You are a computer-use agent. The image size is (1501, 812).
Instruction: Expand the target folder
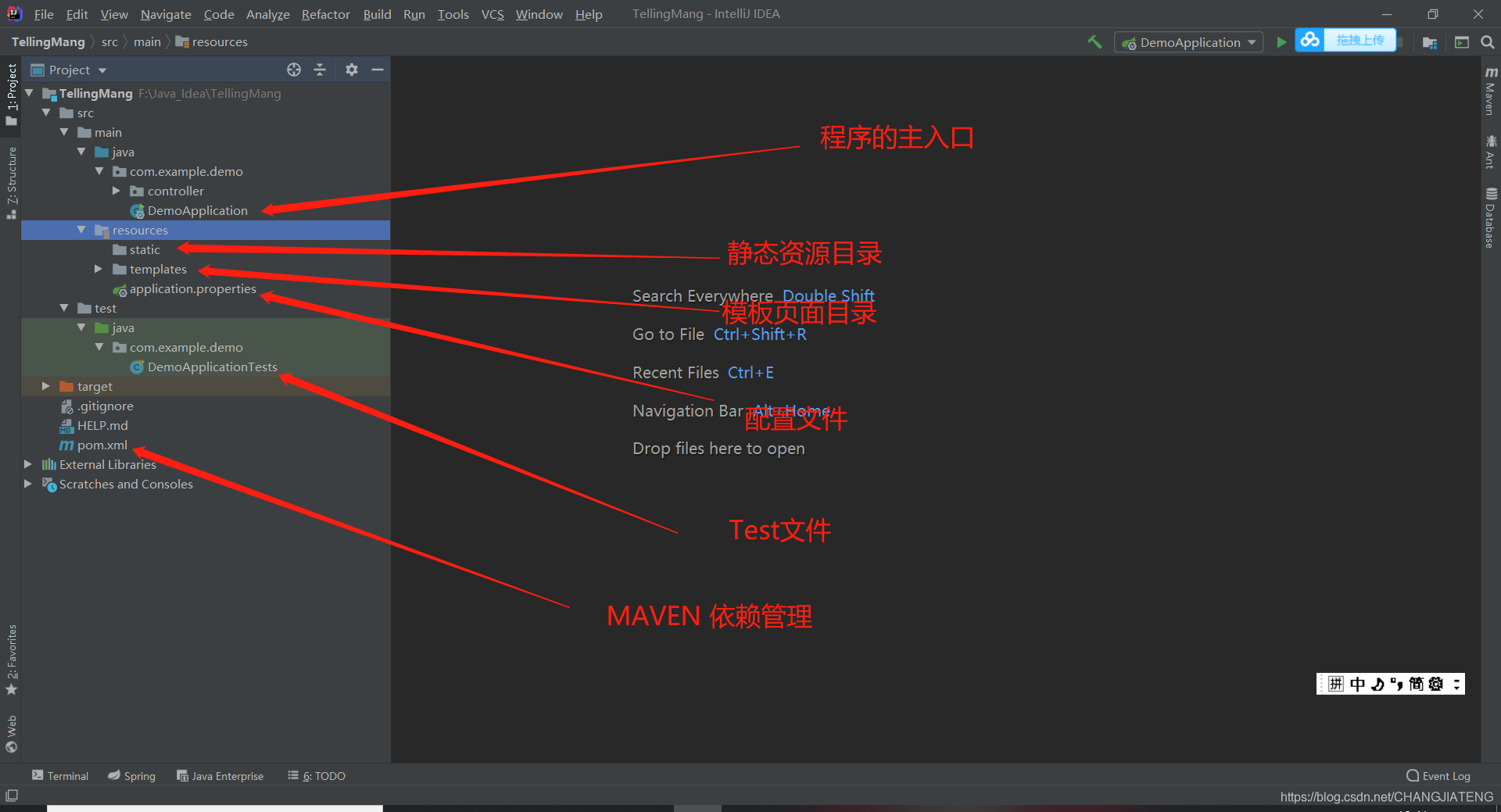click(46, 386)
